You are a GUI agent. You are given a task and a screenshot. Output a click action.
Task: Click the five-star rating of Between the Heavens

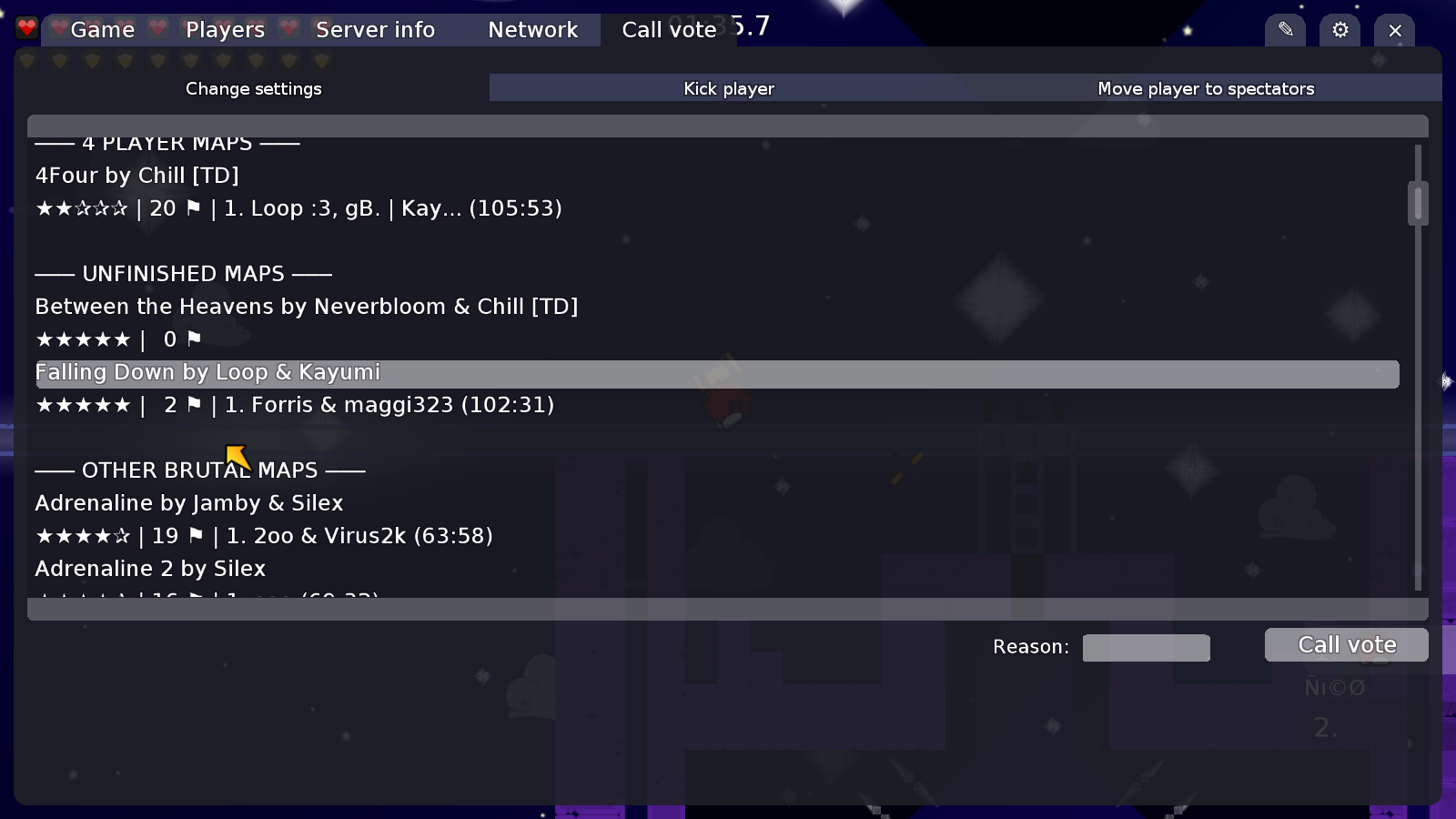(83, 339)
